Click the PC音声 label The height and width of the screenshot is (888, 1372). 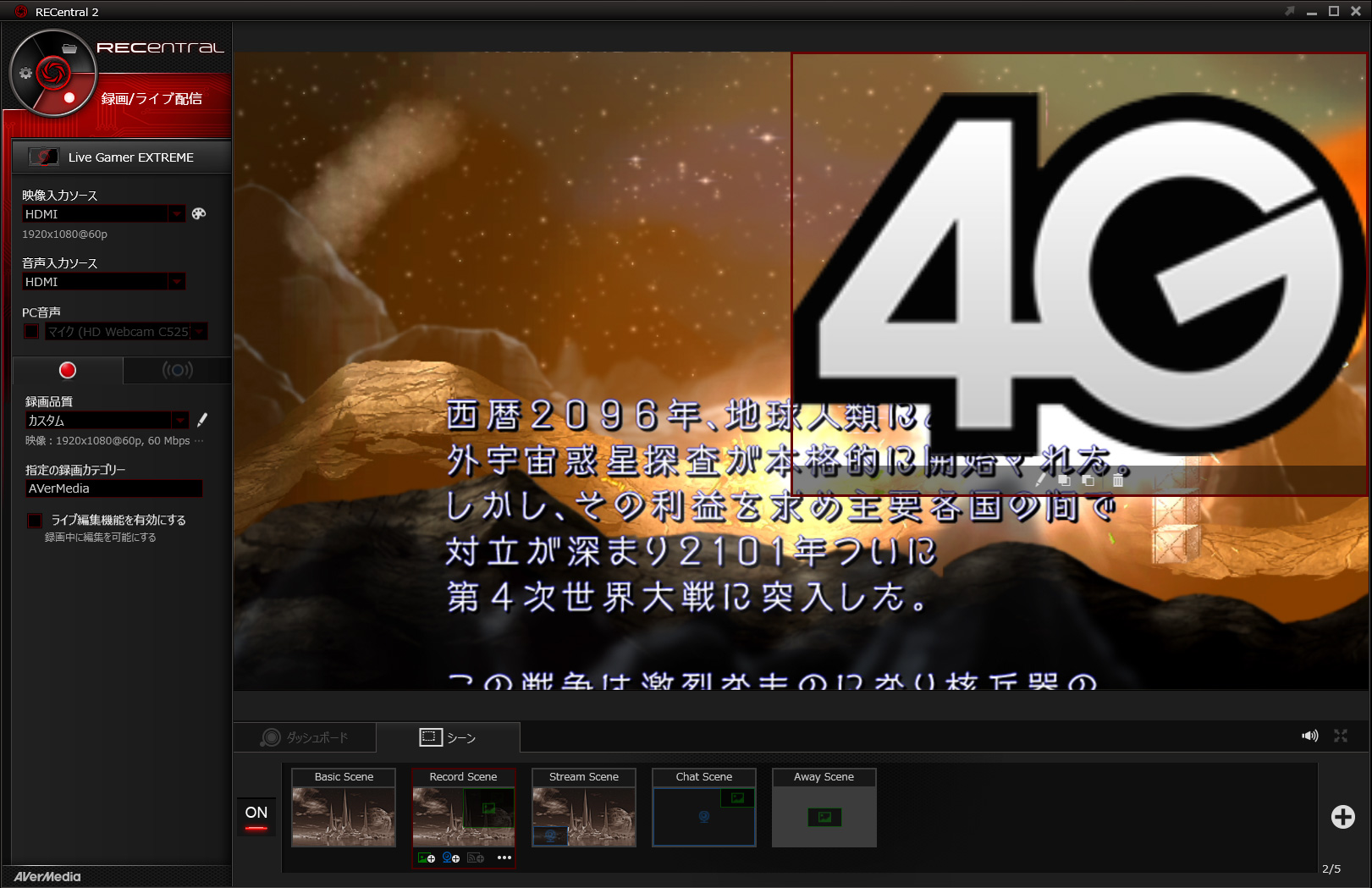(x=41, y=312)
